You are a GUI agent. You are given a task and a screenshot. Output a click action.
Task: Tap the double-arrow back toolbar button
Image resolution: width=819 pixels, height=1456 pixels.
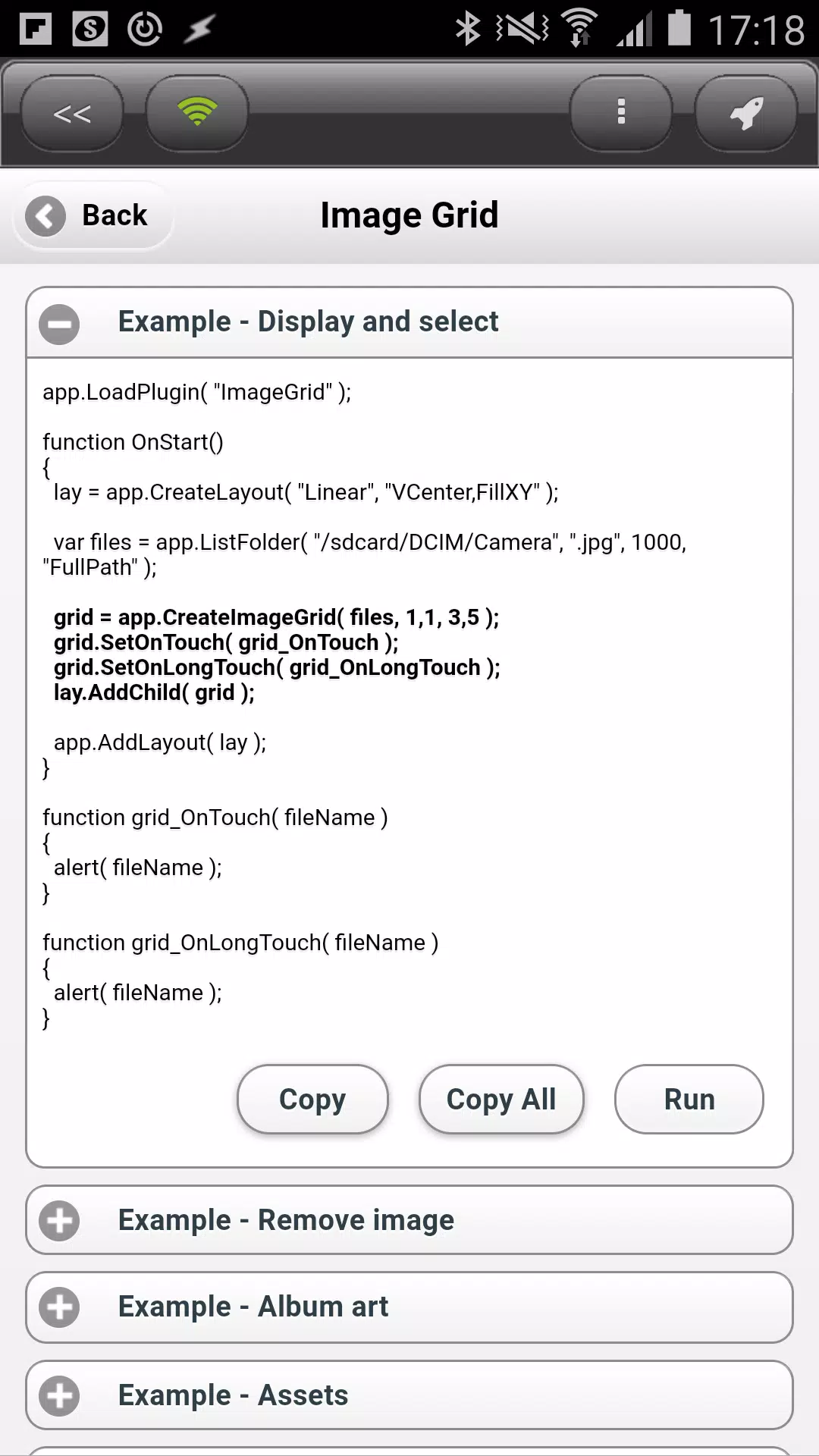coord(72,113)
